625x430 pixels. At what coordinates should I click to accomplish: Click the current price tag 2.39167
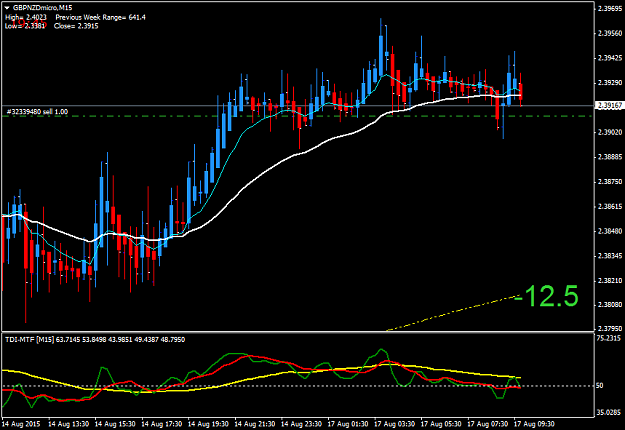click(609, 105)
